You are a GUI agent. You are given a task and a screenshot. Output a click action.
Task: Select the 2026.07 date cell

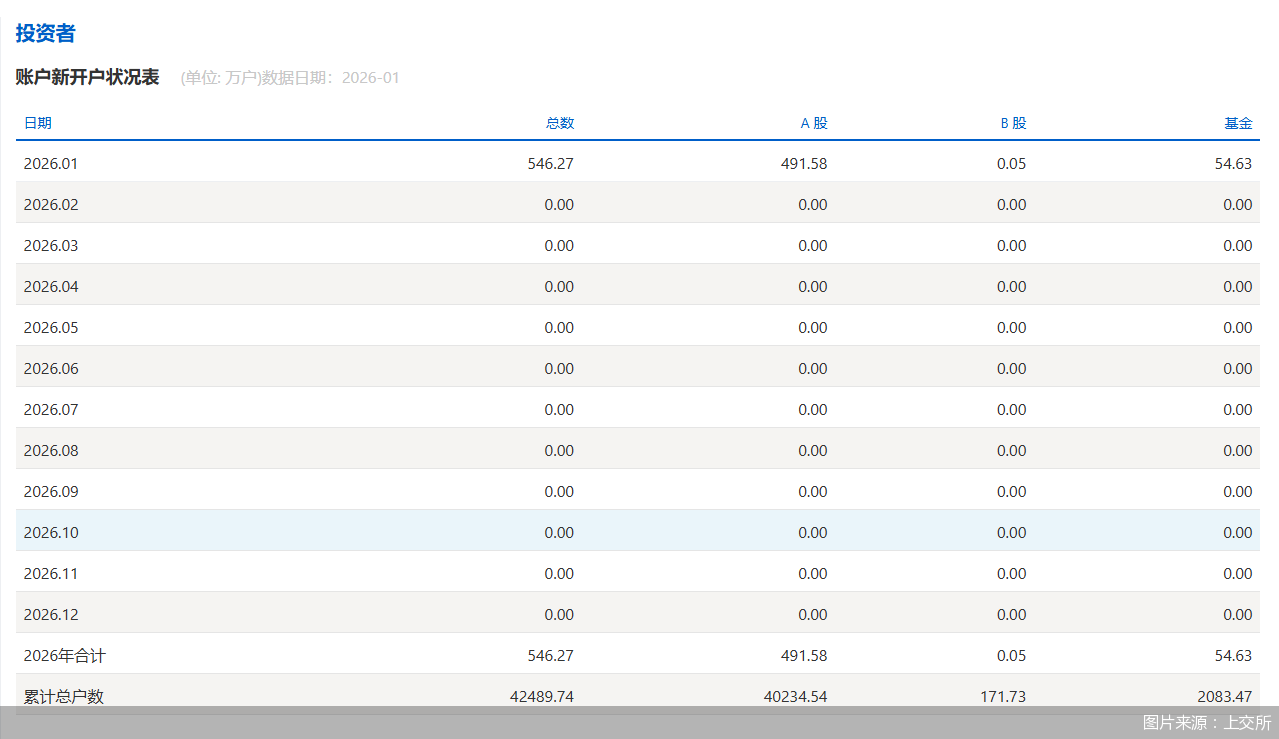pos(51,409)
